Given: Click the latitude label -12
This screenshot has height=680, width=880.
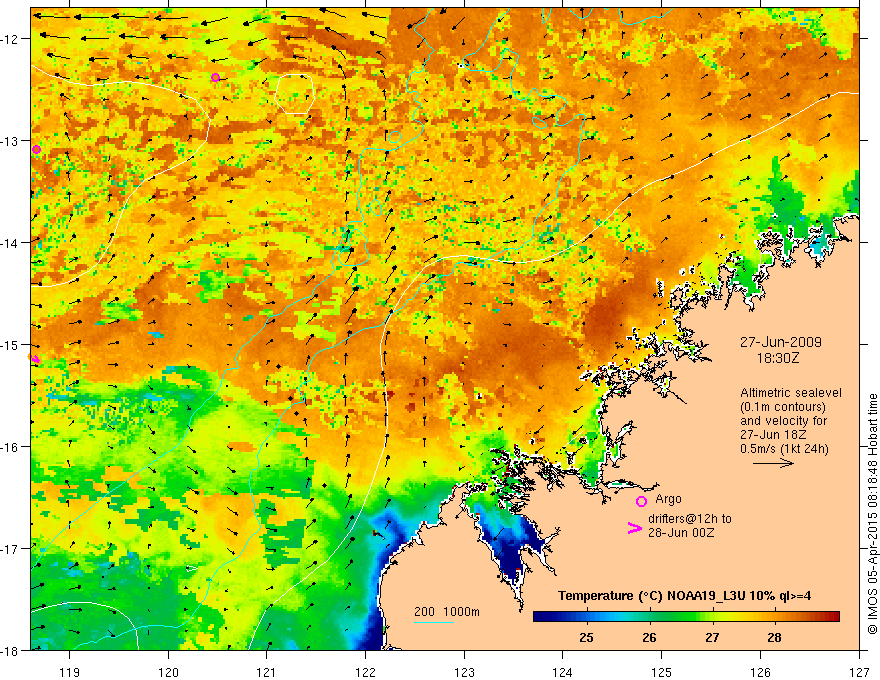Looking at the screenshot, I should pyautogui.click(x=11, y=39).
